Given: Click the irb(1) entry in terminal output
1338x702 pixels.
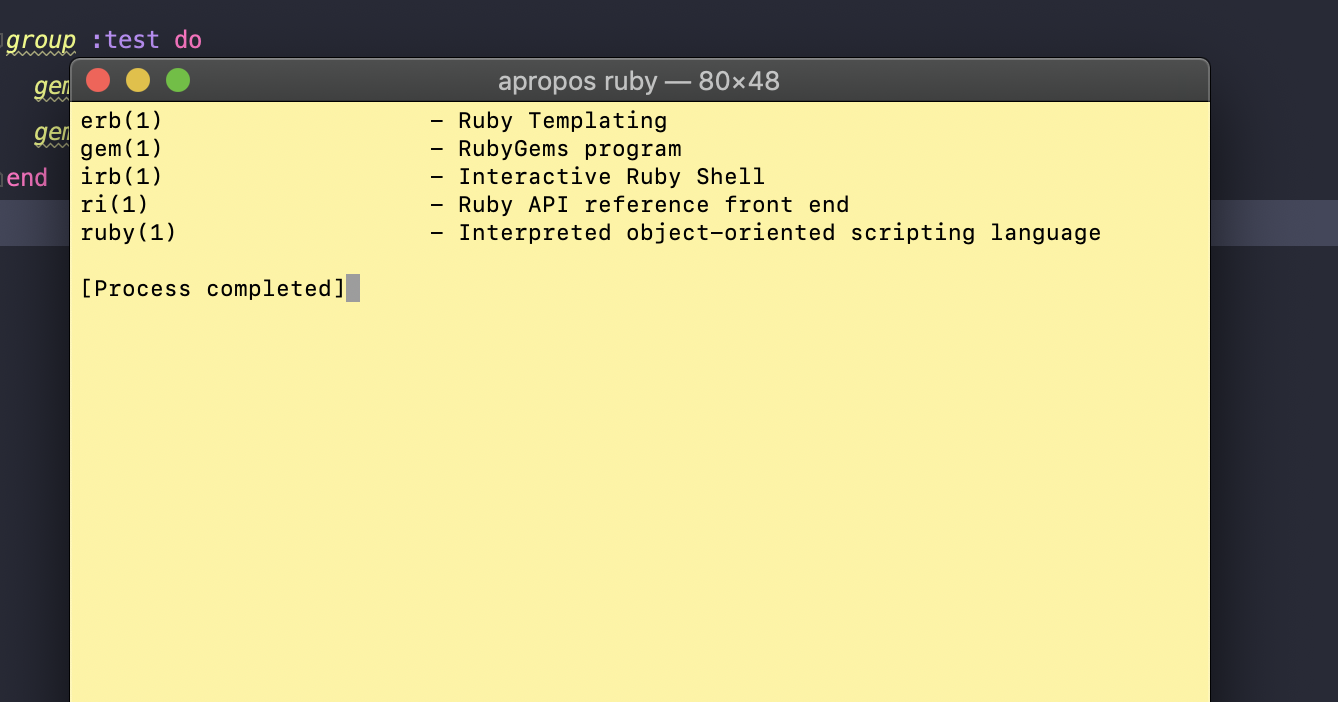Looking at the screenshot, I should coord(121,177).
